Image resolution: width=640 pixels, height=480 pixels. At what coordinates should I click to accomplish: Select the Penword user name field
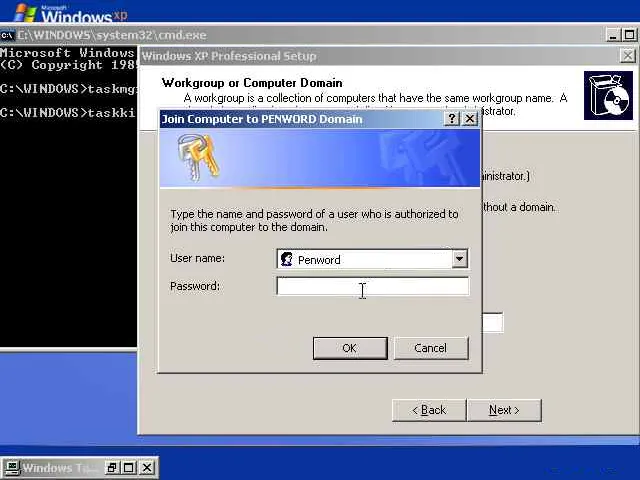tap(372, 259)
